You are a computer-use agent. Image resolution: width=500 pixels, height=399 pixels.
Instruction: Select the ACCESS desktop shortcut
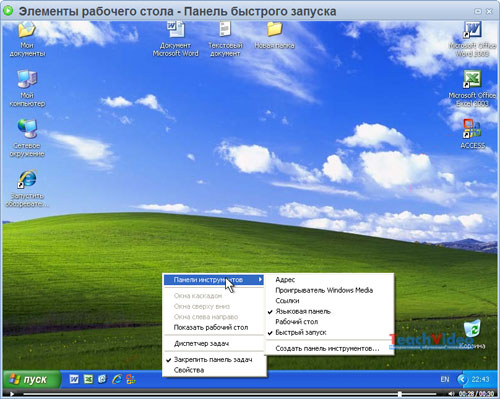tap(472, 134)
